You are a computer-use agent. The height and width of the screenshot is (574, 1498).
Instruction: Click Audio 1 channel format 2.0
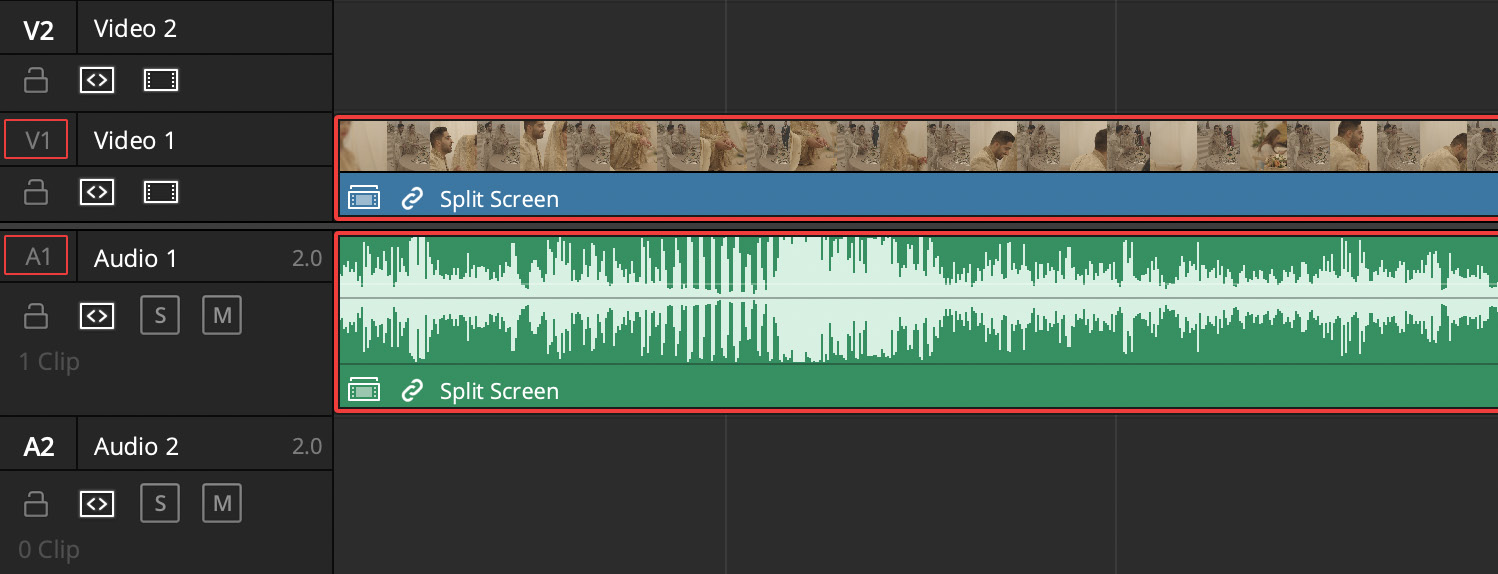(306, 259)
